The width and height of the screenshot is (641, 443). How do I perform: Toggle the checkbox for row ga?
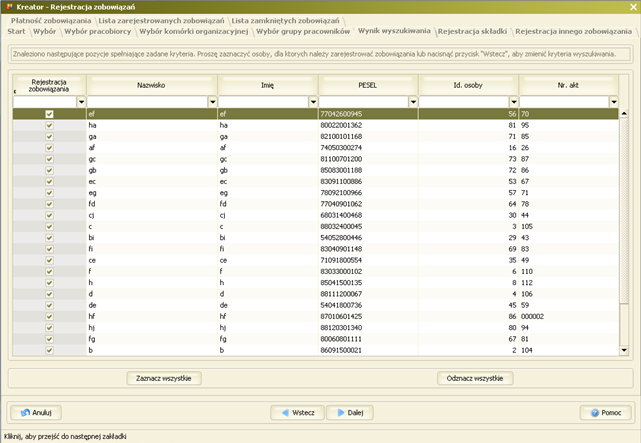point(49,136)
